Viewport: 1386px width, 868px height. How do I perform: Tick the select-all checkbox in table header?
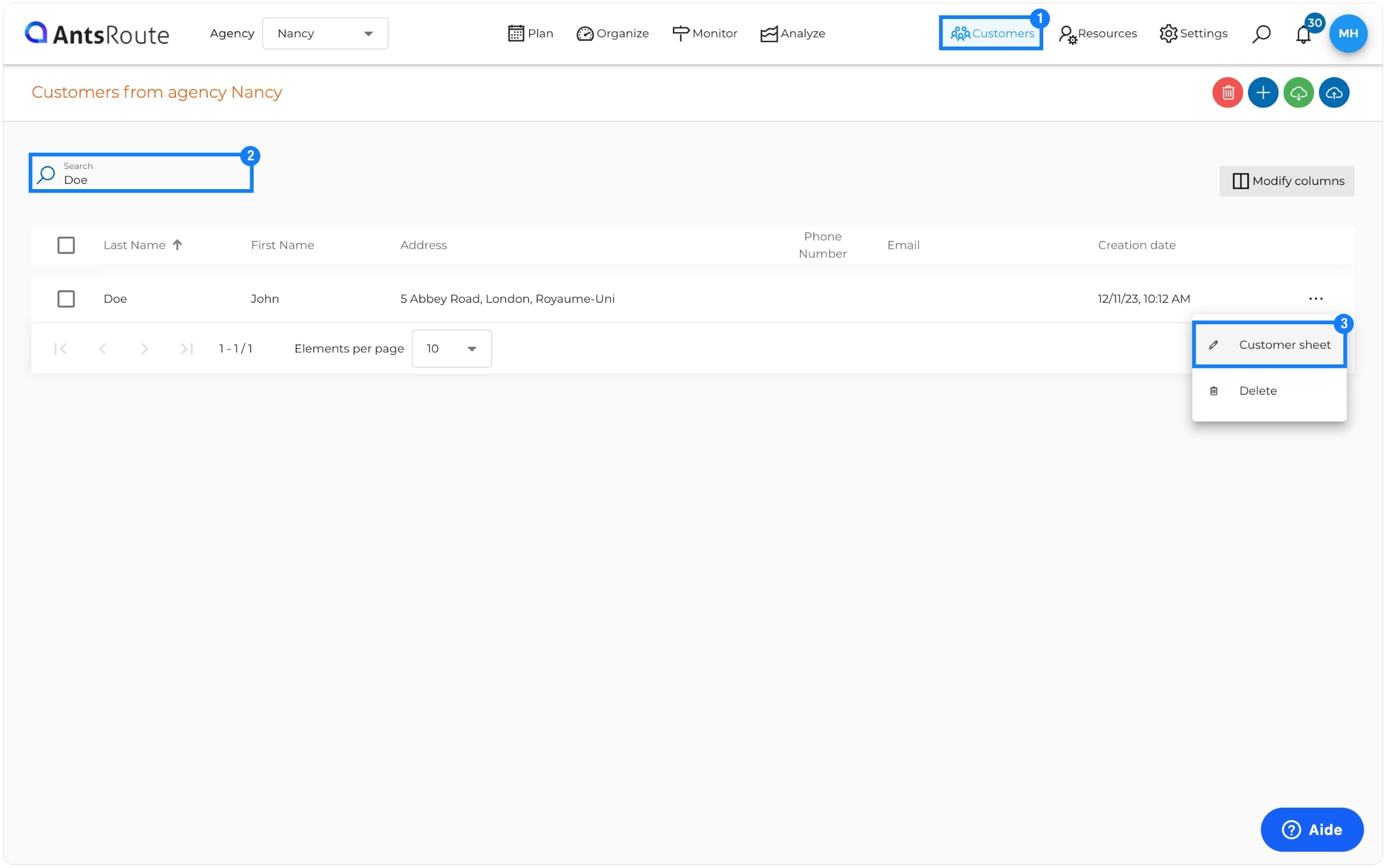click(x=66, y=245)
